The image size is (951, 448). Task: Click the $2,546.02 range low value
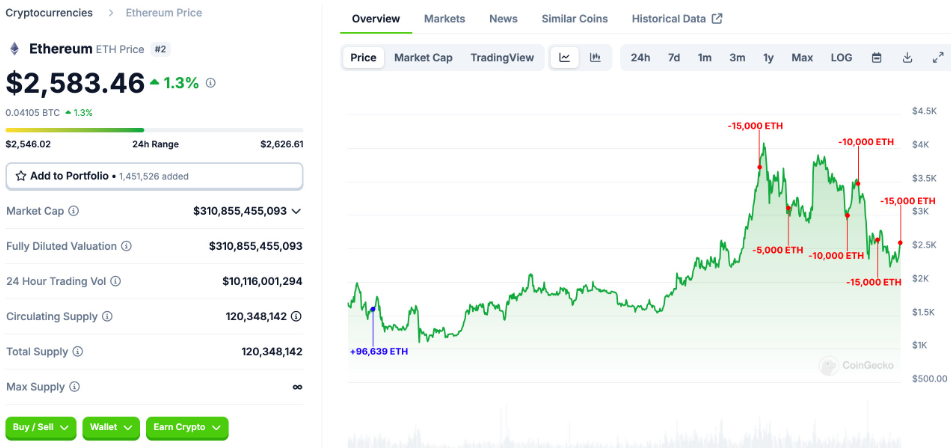[x=28, y=144]
